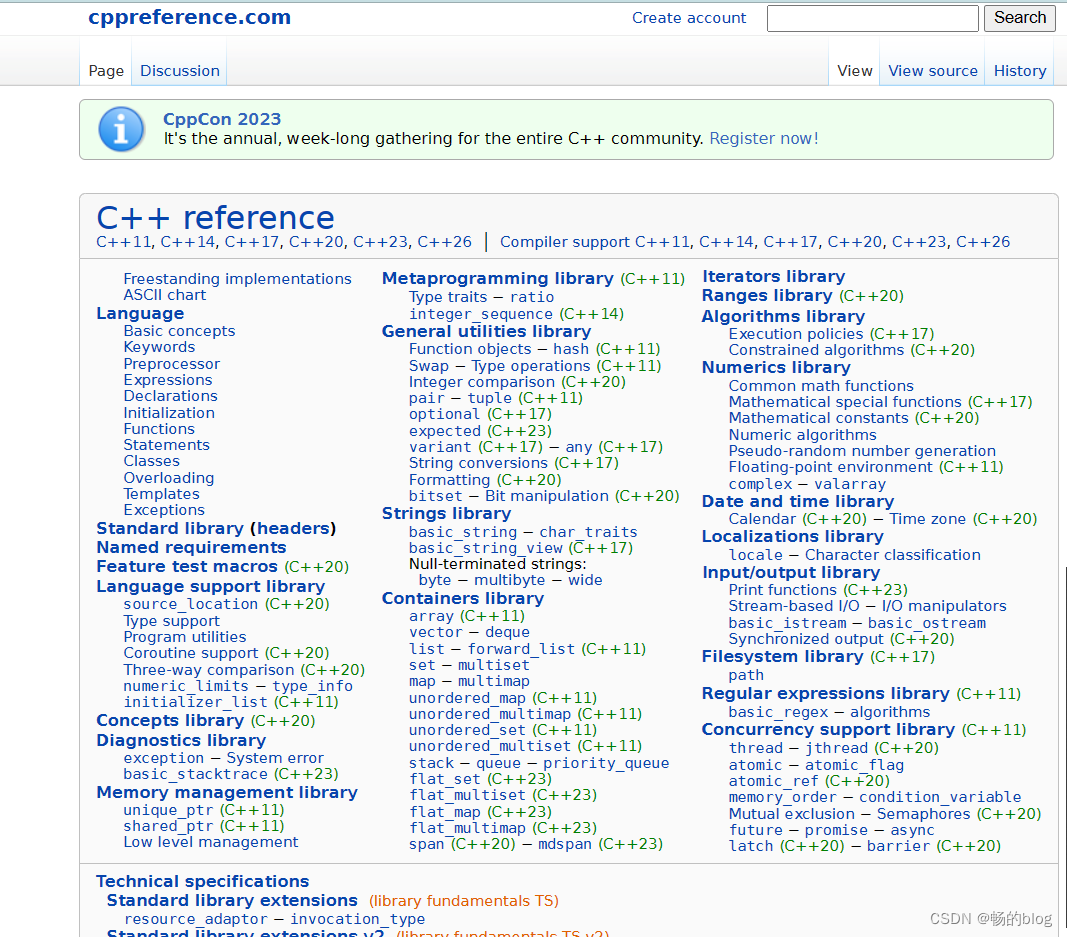Open Three-way comparison link
Screen dimensions: 1067x937
209,670
